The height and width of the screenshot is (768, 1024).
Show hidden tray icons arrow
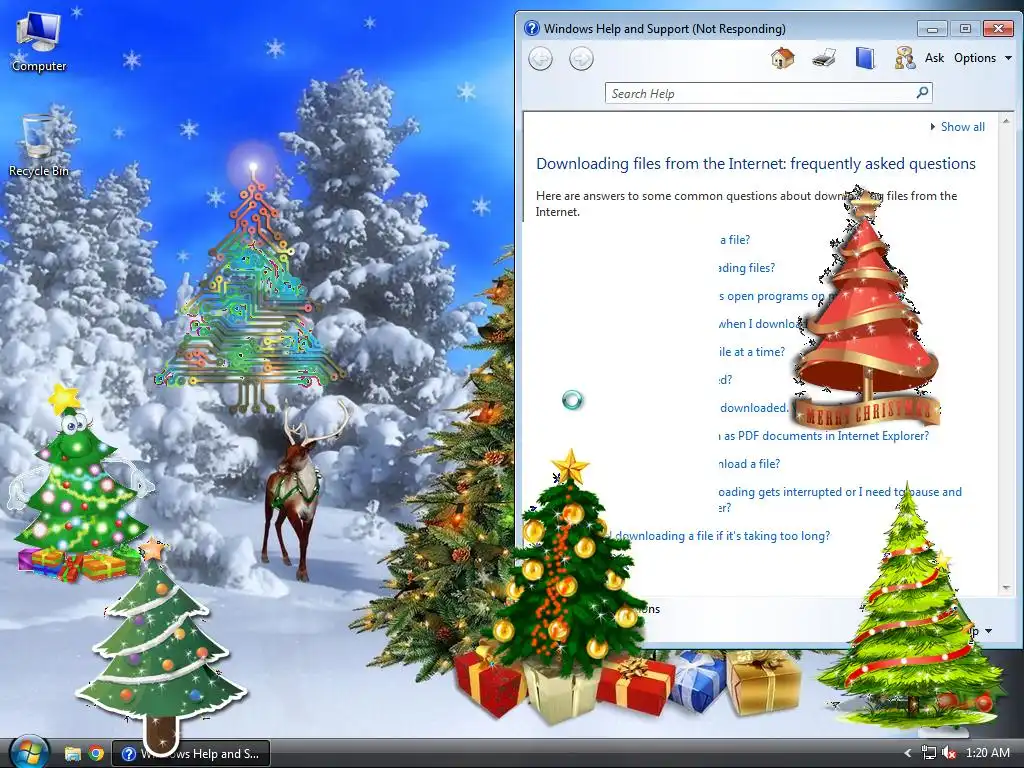click(x=907, y=753)
